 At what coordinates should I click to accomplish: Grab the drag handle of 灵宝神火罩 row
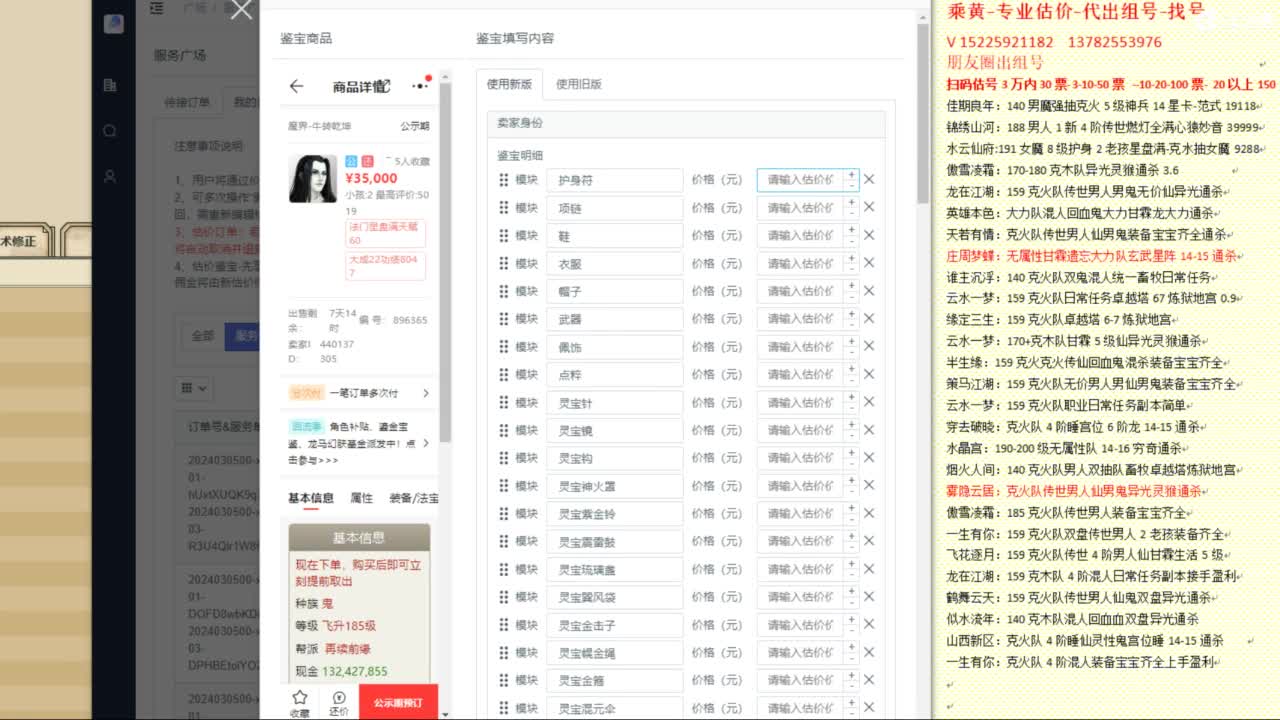tap(504, 486)
